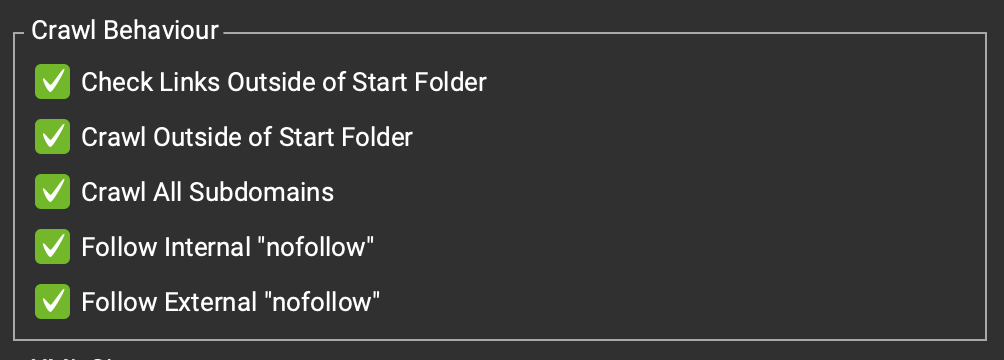
Task: Click the "Crawl Outside of Start Folder" label text
Action: (247, 137)
